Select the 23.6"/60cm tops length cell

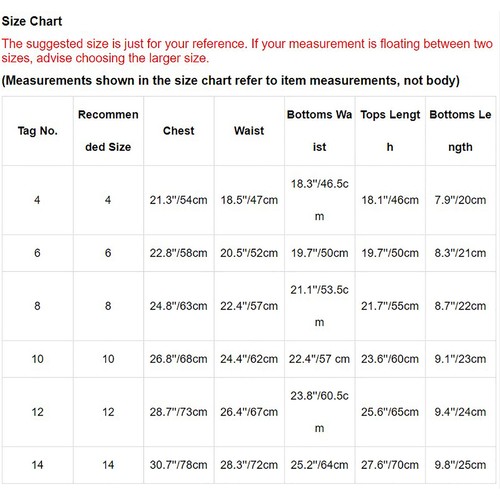pyautogui.click(x=390, y=359)
